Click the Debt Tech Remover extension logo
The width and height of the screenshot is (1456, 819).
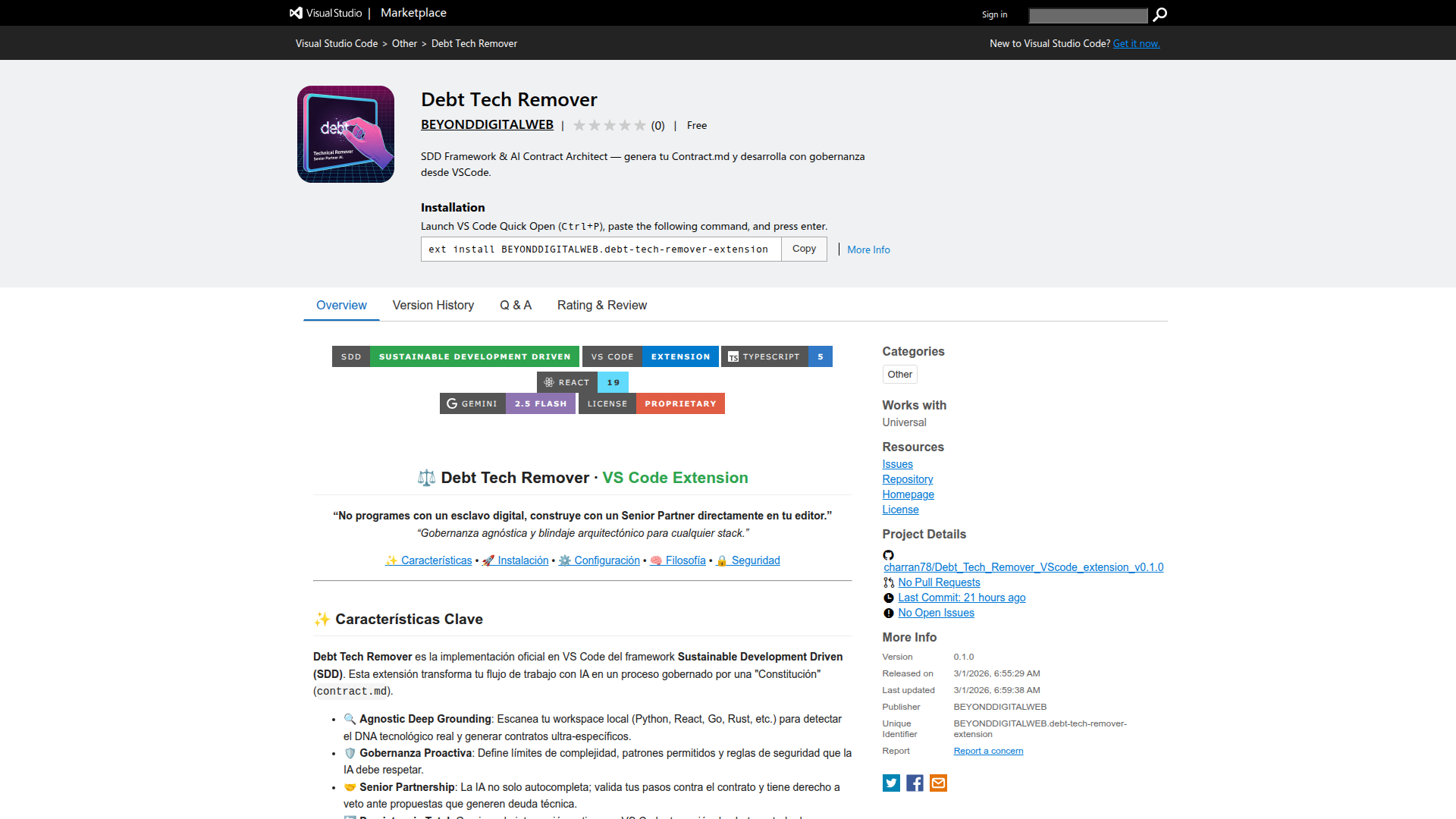point(346,134)
